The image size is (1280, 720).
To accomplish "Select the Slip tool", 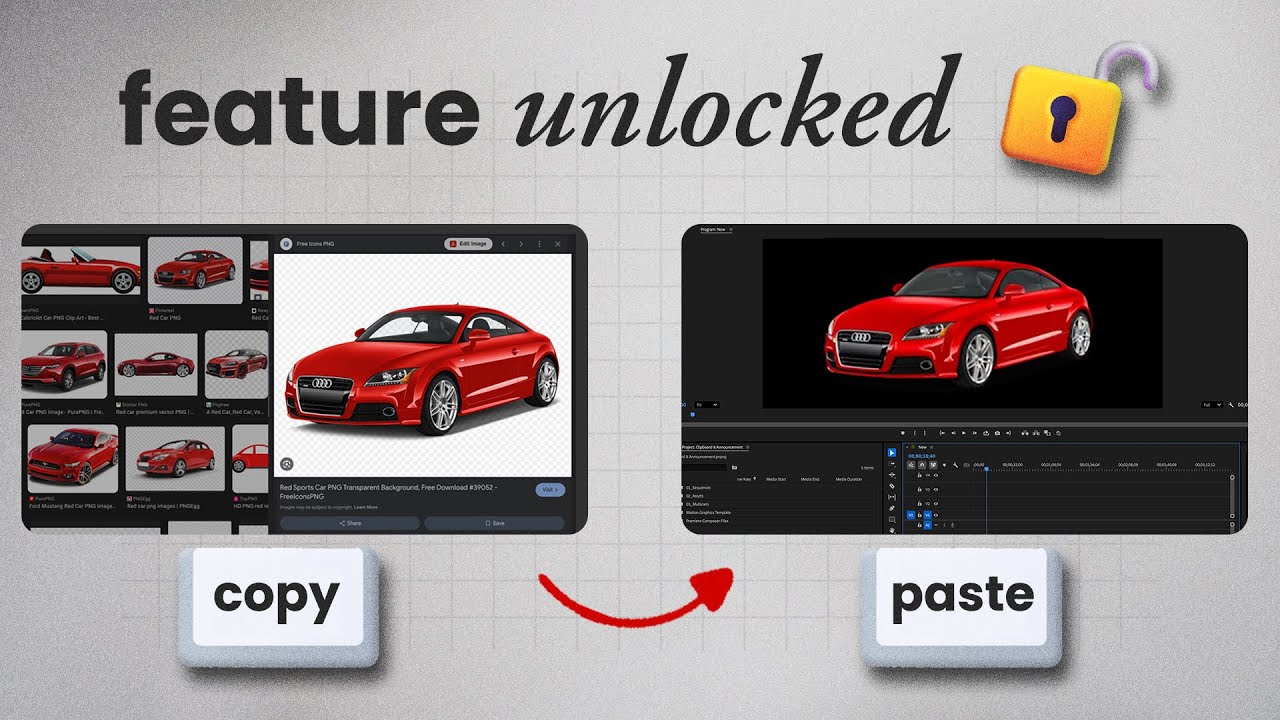I will point(892,497).
